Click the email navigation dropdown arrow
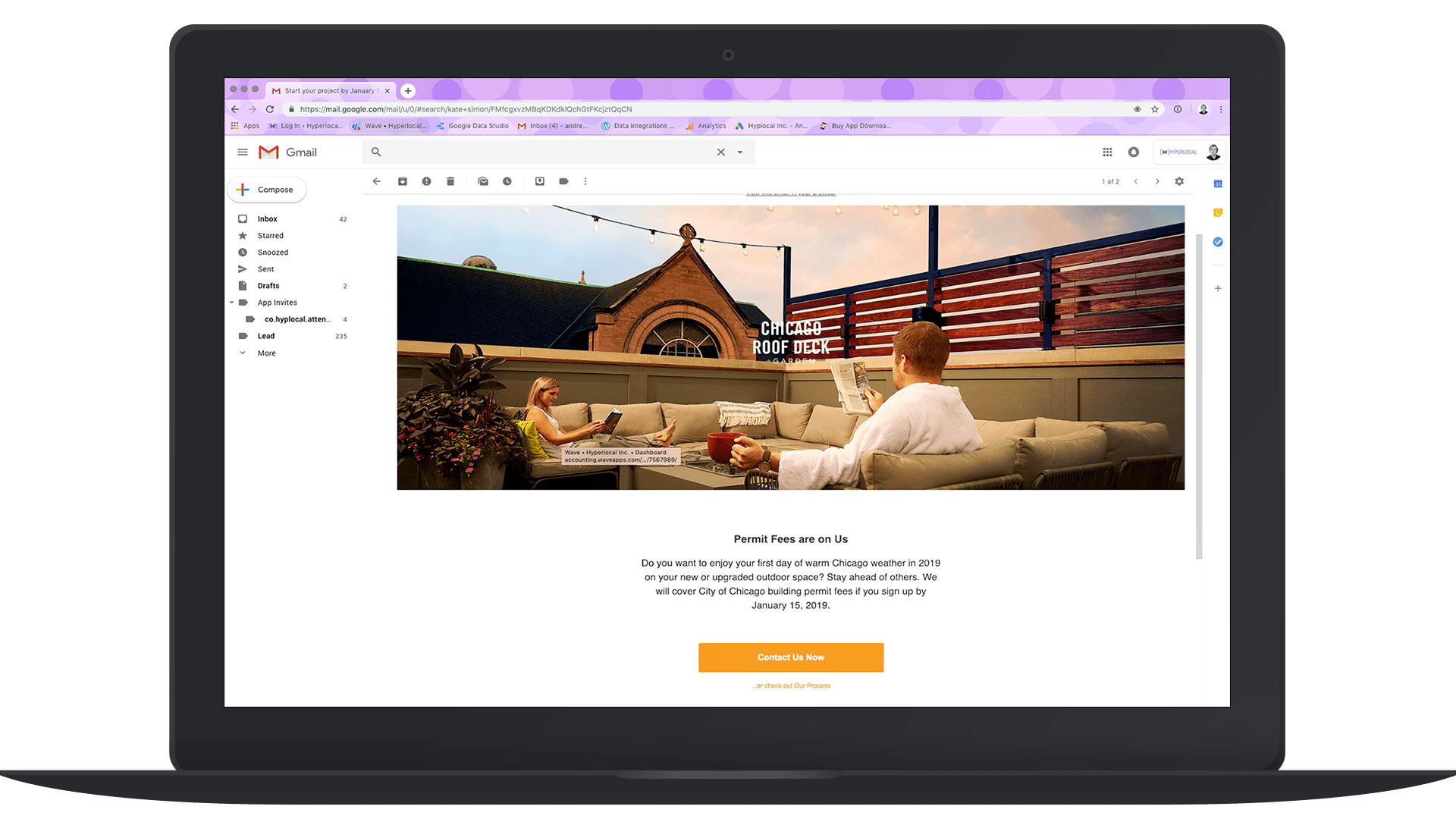Viewport: 1456px width, 819px height. [740, 151]
